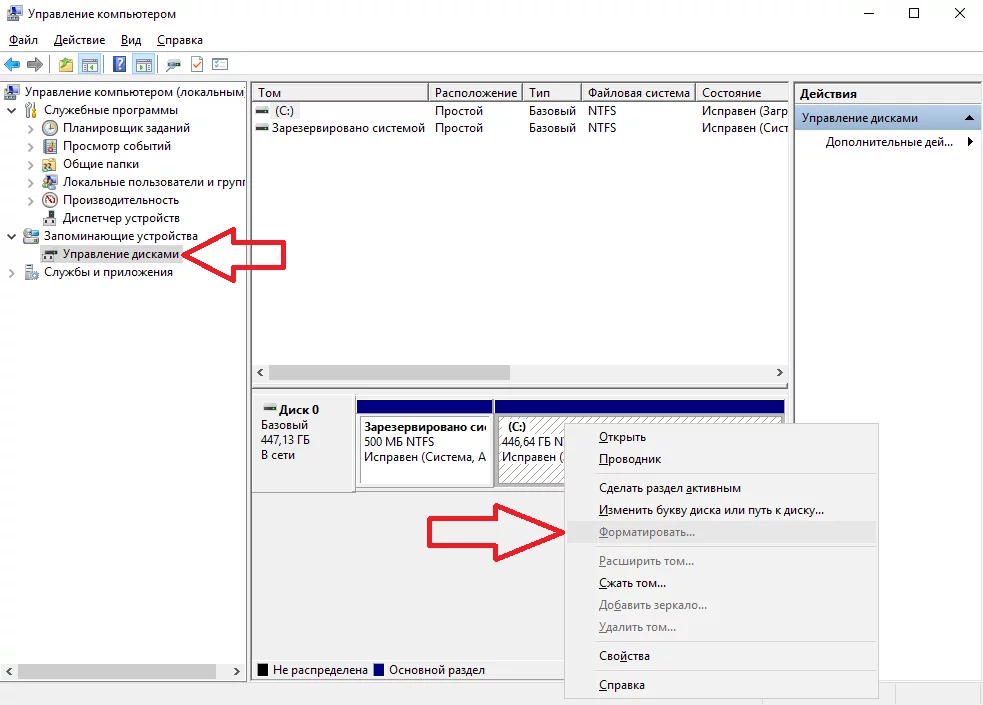This screenshot has height=705, width=983.
Task: Click the (C:) volume drive icon in list
Action: 262,111
